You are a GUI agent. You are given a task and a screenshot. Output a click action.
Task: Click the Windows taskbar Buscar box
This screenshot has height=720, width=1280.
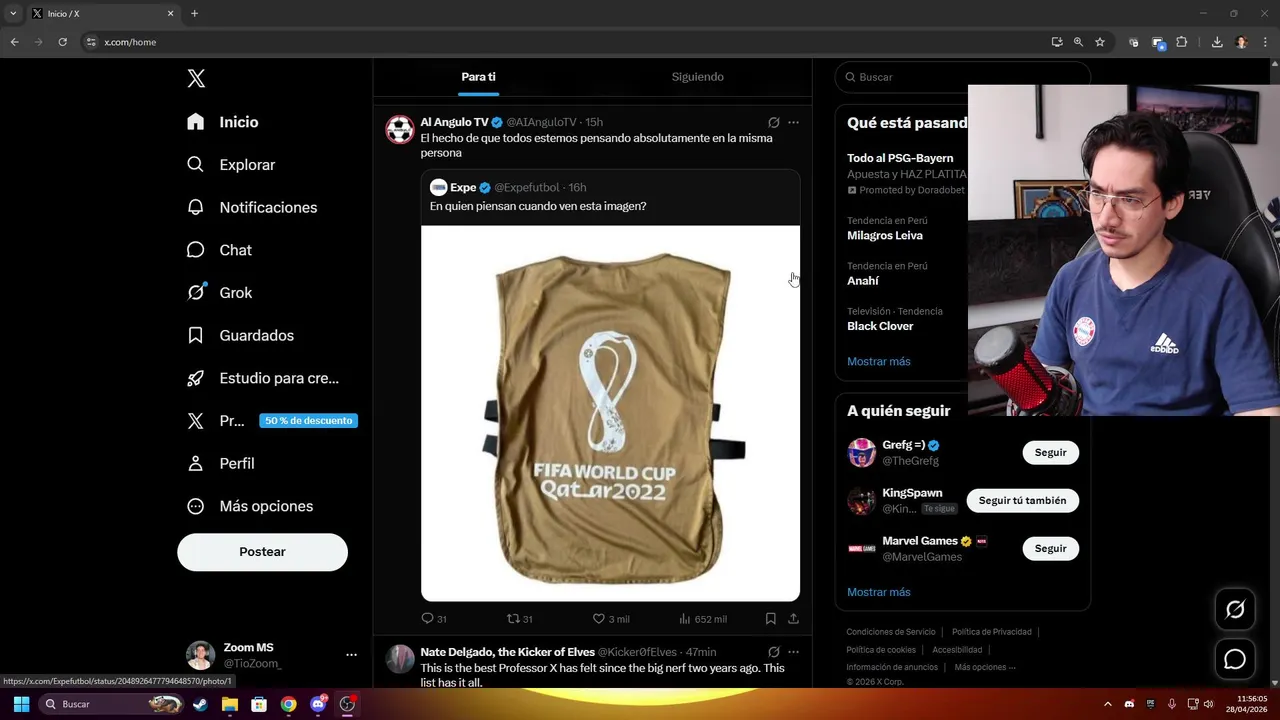(110, 704)
